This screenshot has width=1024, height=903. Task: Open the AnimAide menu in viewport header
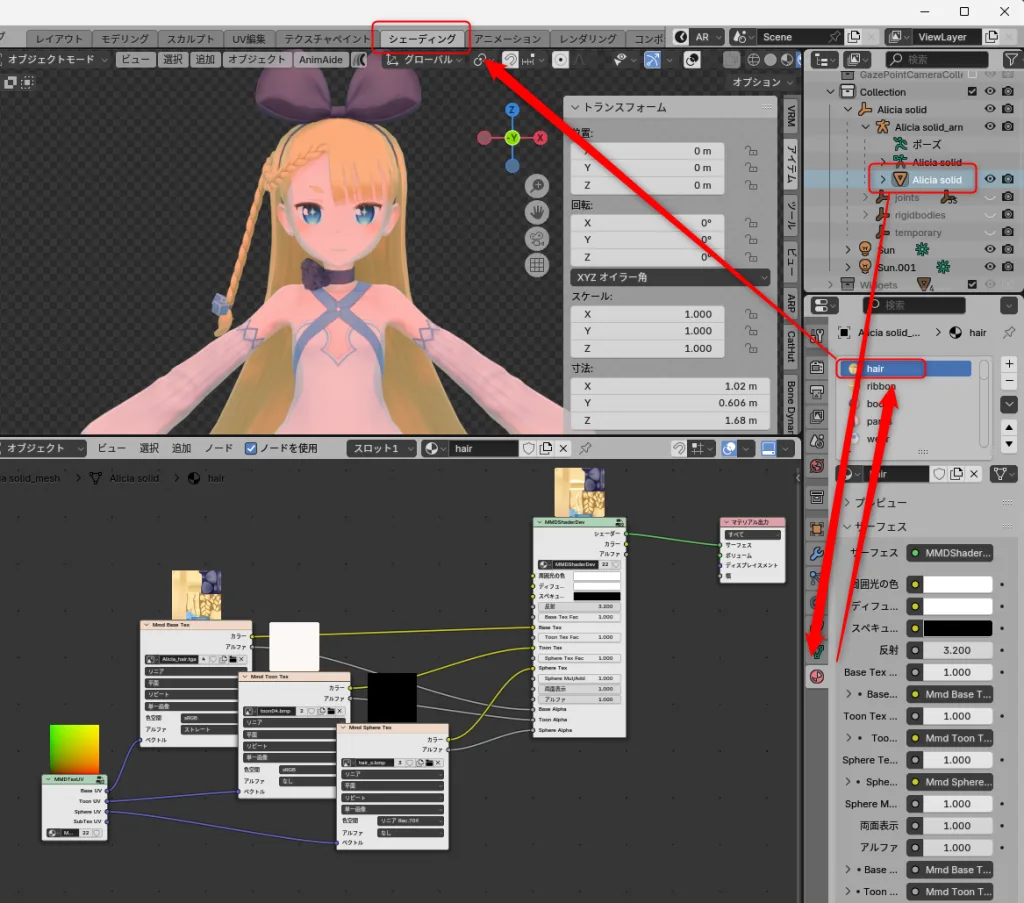click(320, 59)
